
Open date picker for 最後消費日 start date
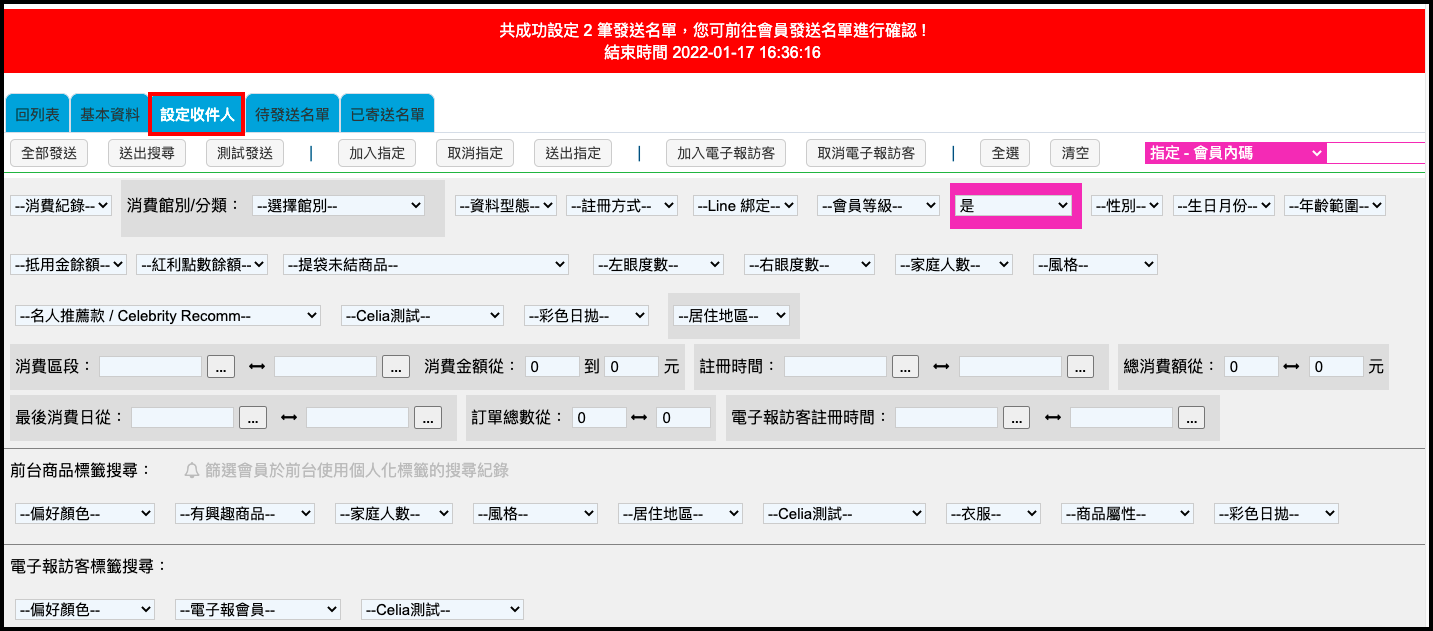(x=252, y=418)
